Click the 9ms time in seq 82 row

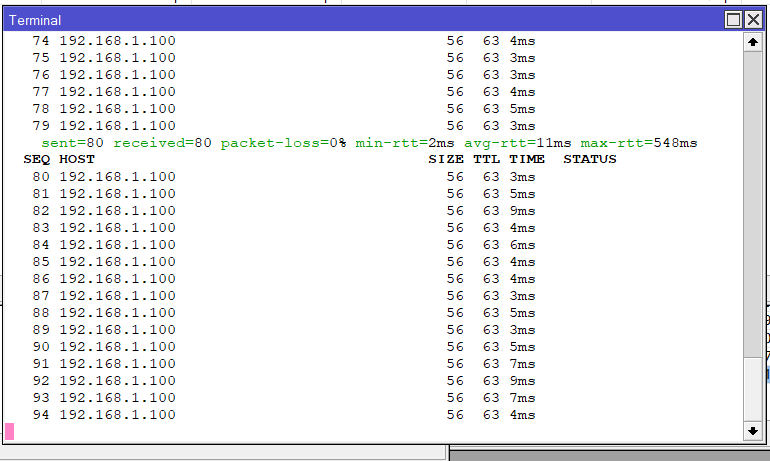point(522,211)
